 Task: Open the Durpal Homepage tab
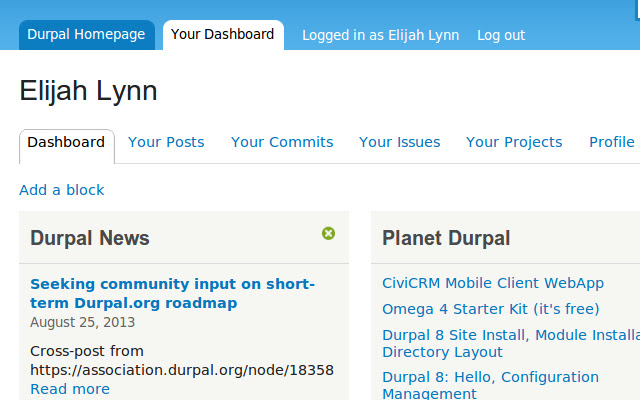pyautogui.click(x=87, y=35)
